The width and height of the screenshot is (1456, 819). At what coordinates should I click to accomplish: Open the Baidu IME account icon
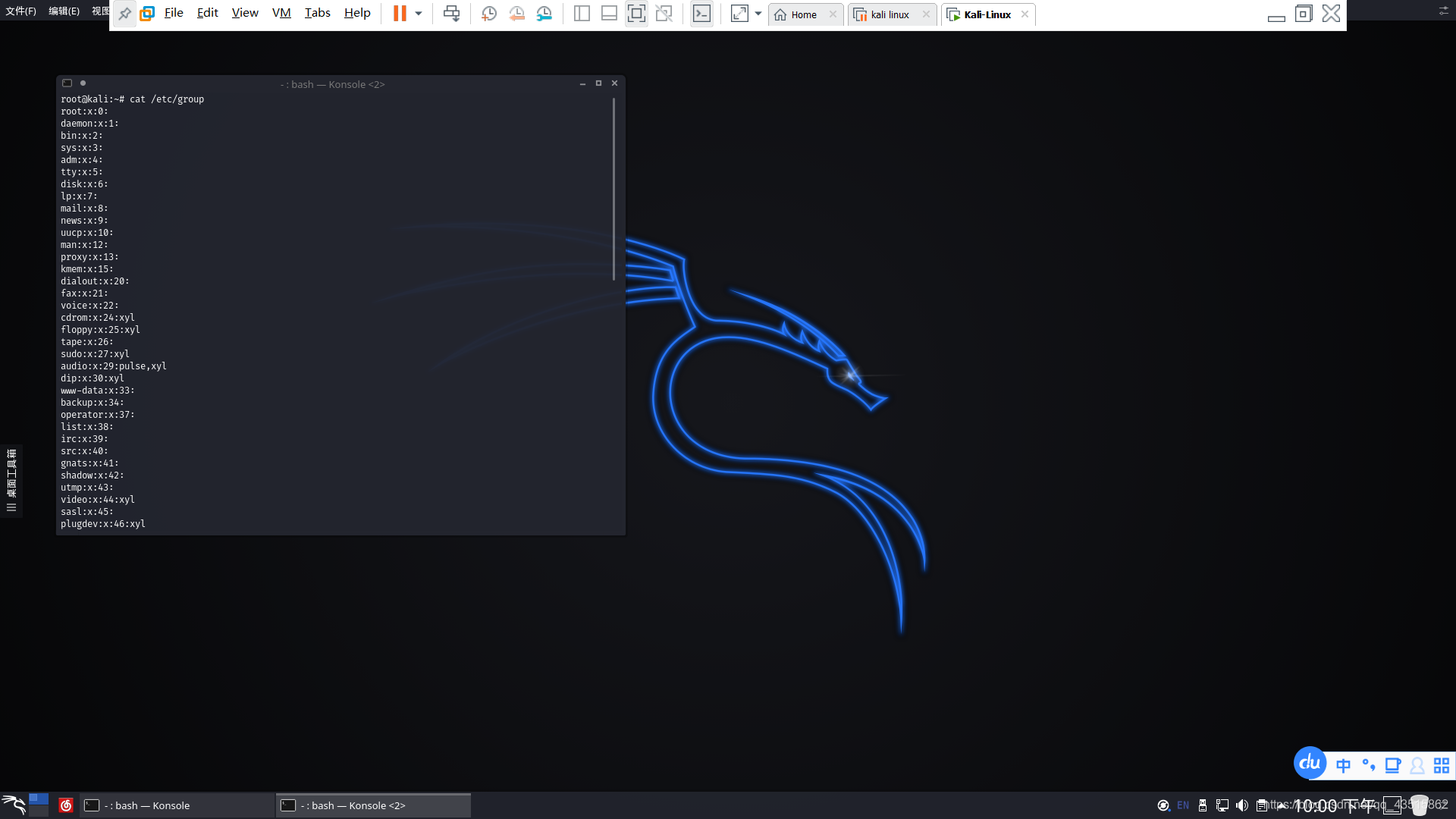click(1417, 766)
